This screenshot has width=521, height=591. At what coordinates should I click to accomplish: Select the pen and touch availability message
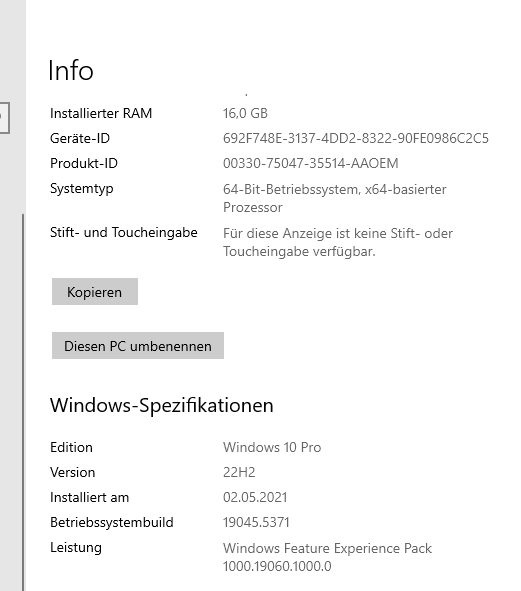[x=338, y=242]
